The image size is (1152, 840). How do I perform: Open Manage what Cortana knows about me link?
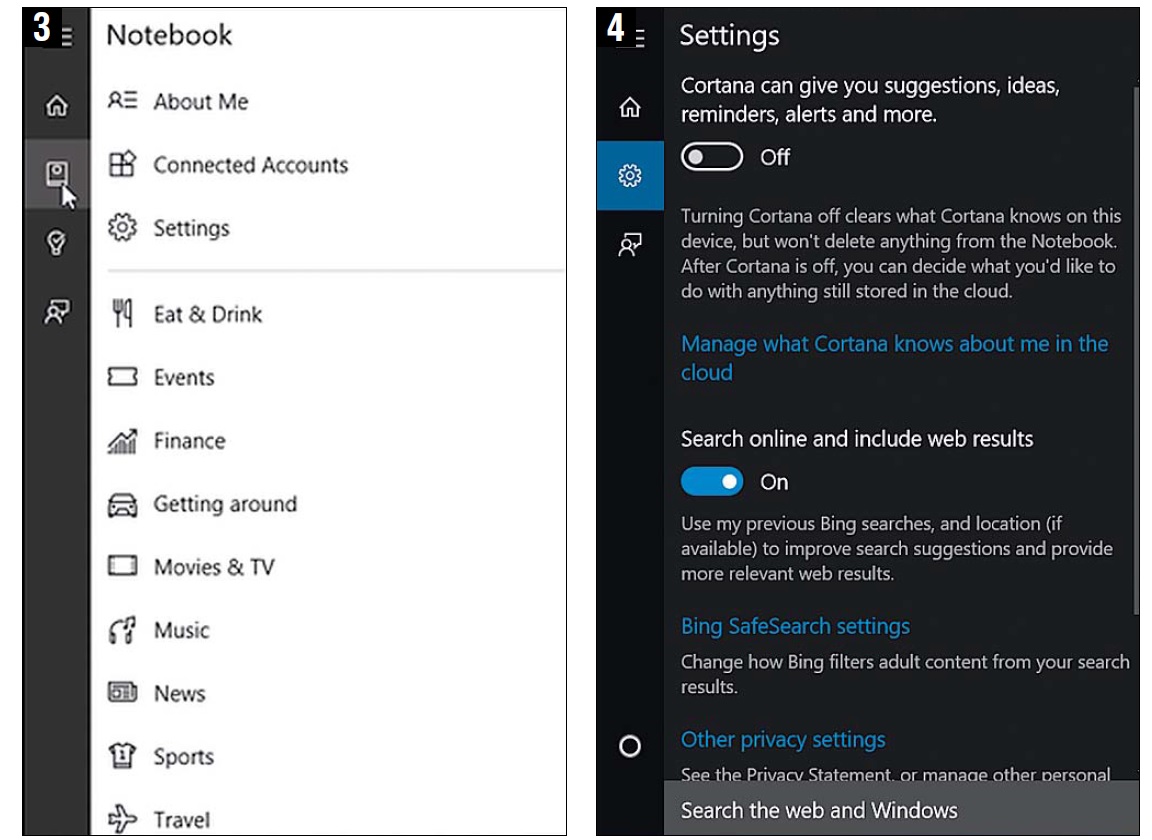point(894,358)
